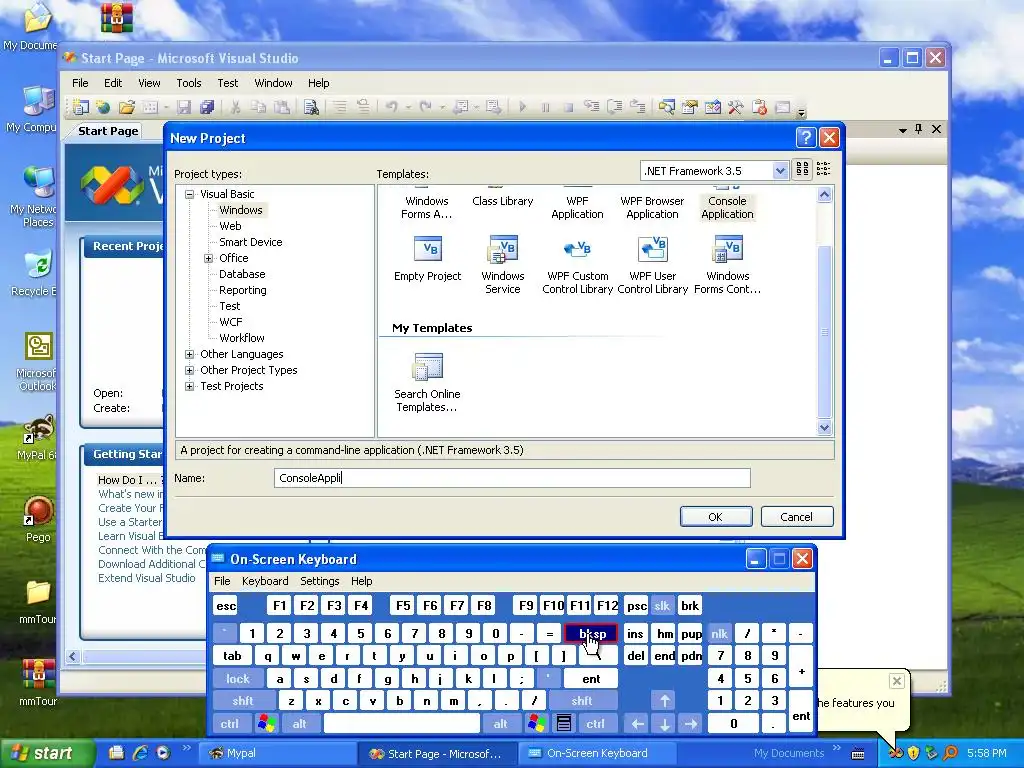
Task: Open the Visual Studio Tools menu
Action: click(x=189, y=83)
